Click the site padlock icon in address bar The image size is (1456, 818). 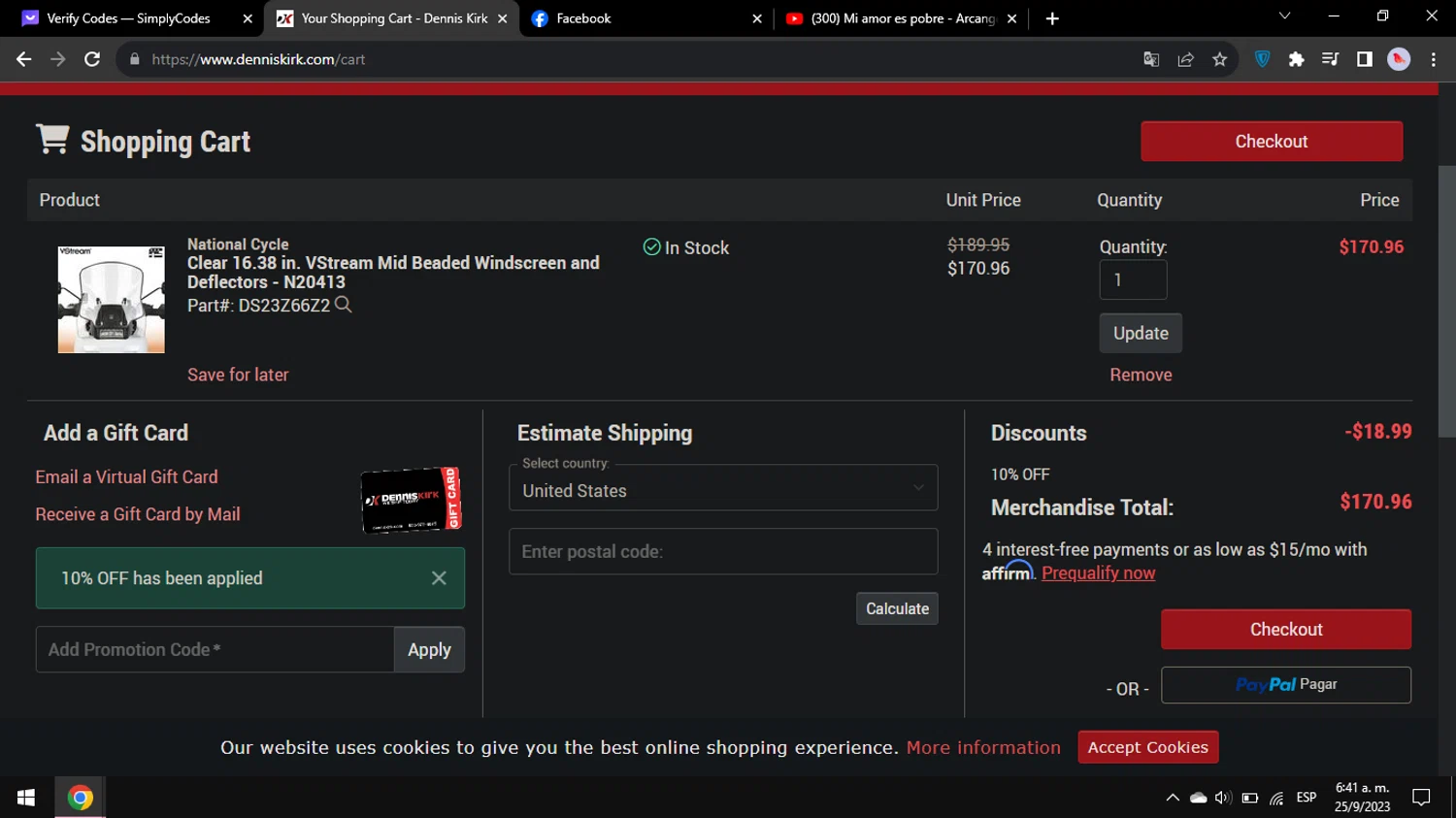pos(134,59)
